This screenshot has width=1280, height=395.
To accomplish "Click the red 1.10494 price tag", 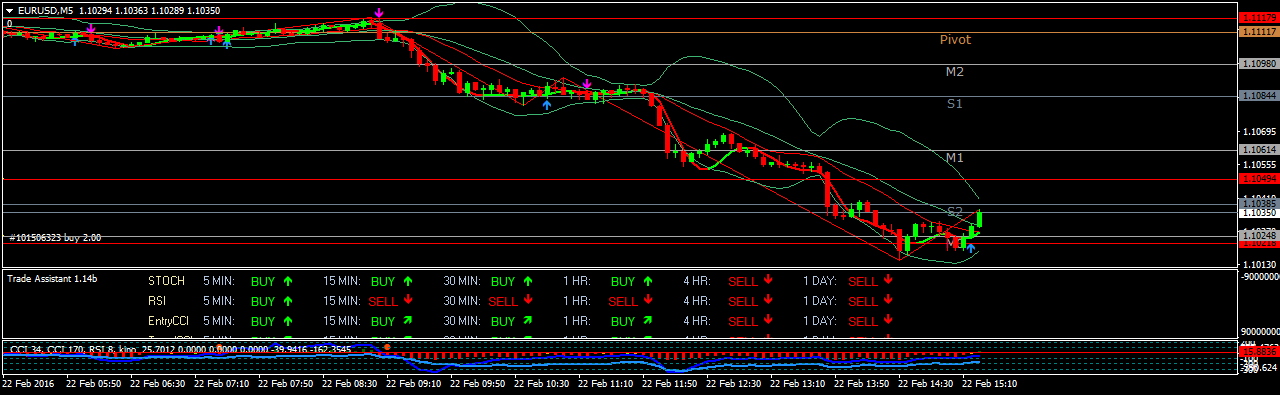I will coord(1258,178).
